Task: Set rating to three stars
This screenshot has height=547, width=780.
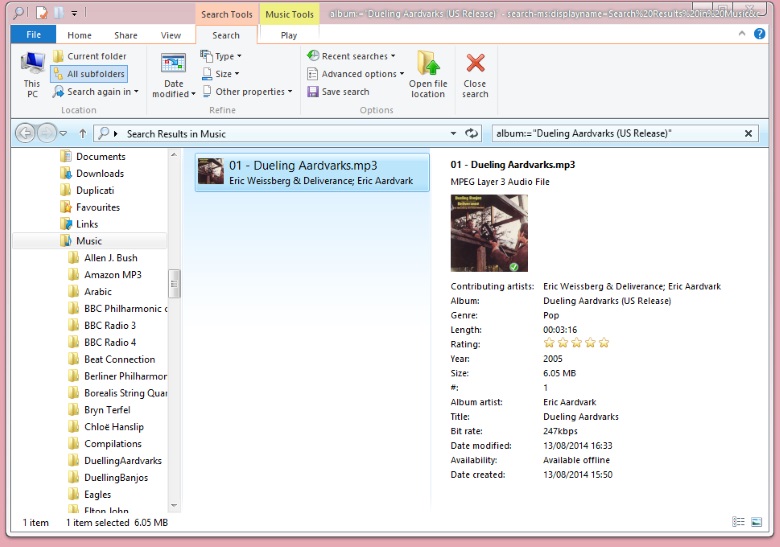Action: (577, 343)
